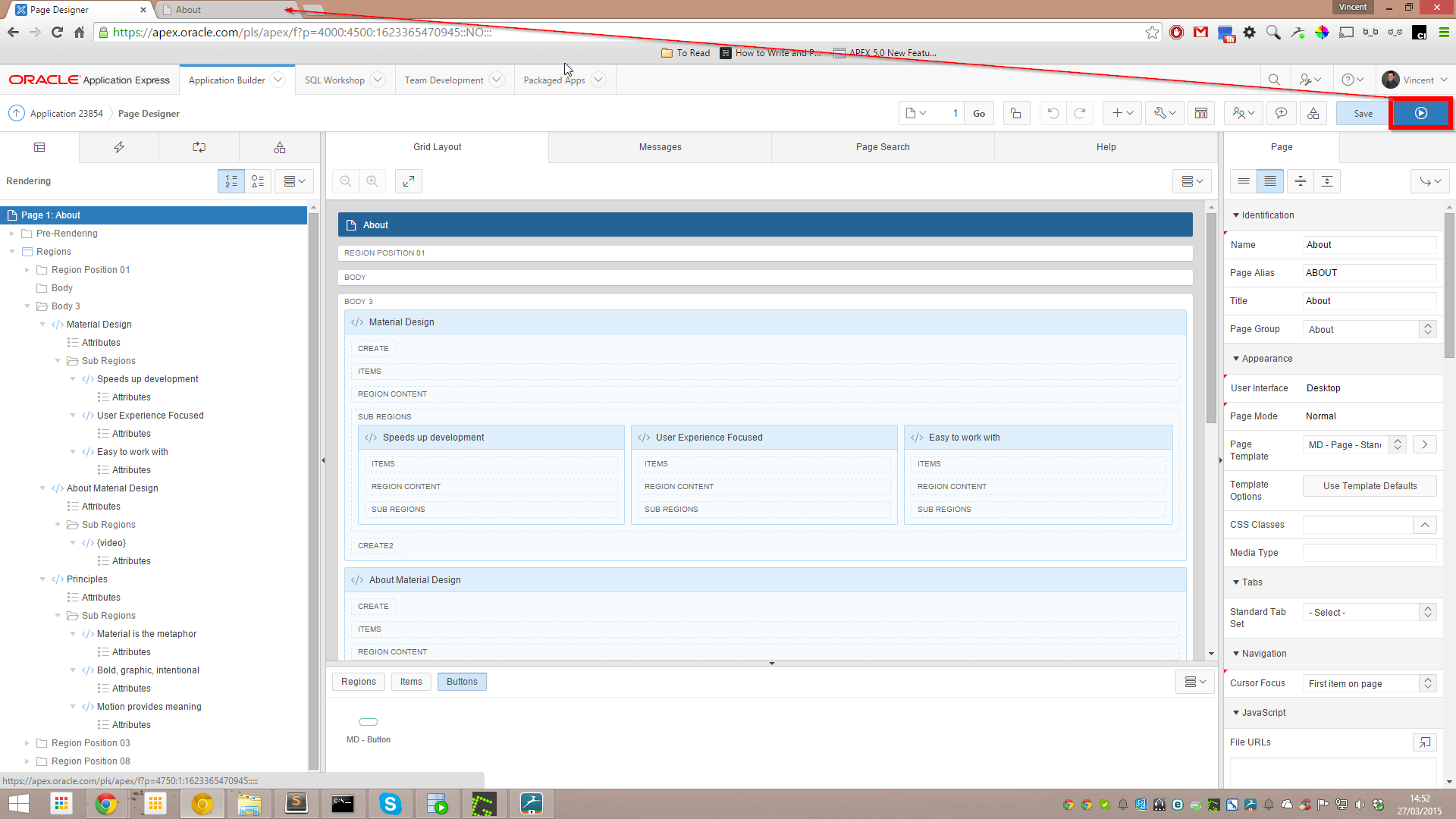Click the Component View icon
Image resolution: width=1456 pixels, height=819 pixels.
click(1201, 113)
